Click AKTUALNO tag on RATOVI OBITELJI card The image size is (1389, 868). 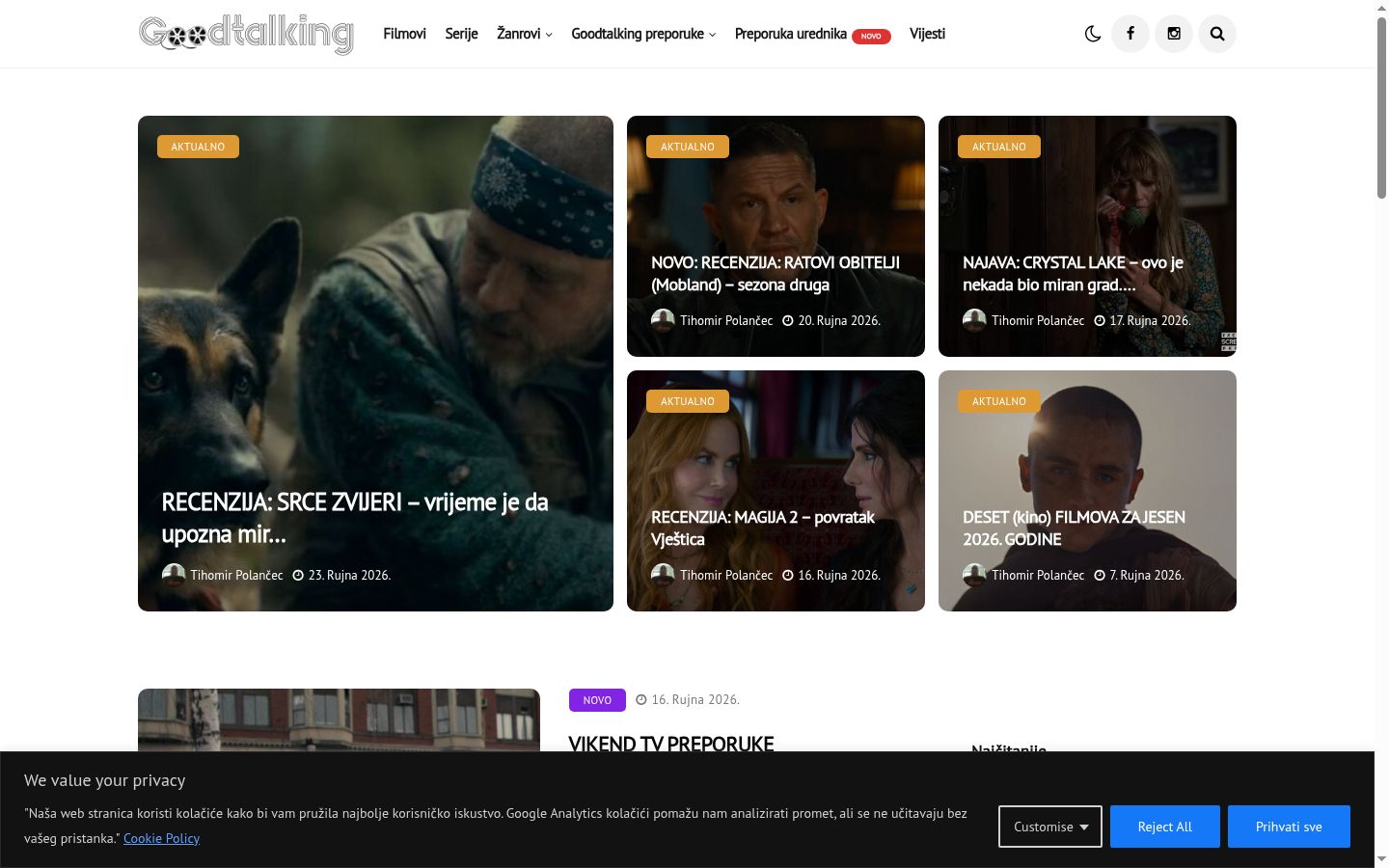(x=688, y=147)
